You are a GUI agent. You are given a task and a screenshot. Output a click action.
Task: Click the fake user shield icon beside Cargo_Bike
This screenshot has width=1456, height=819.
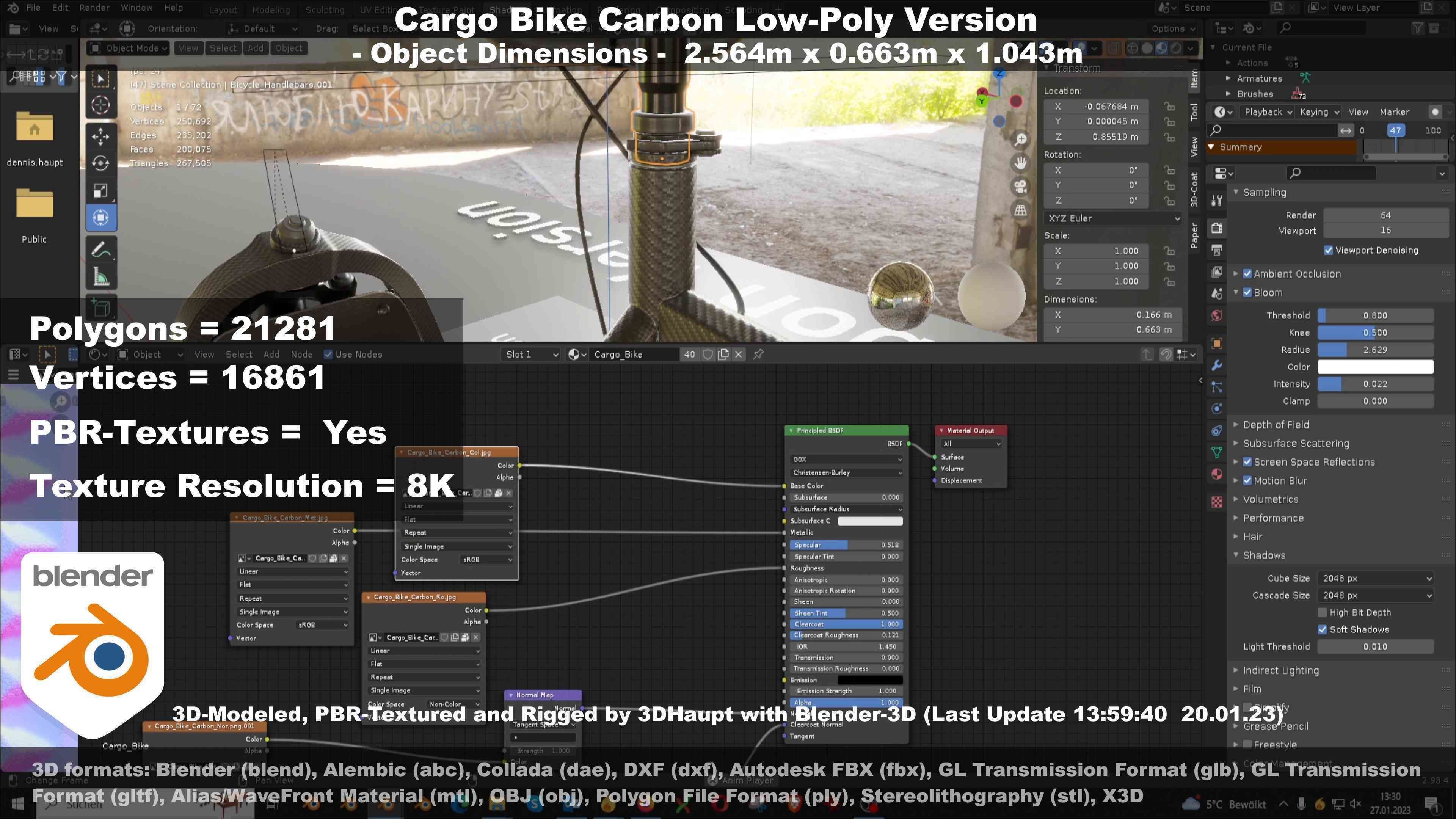click(x=707, y=355)
